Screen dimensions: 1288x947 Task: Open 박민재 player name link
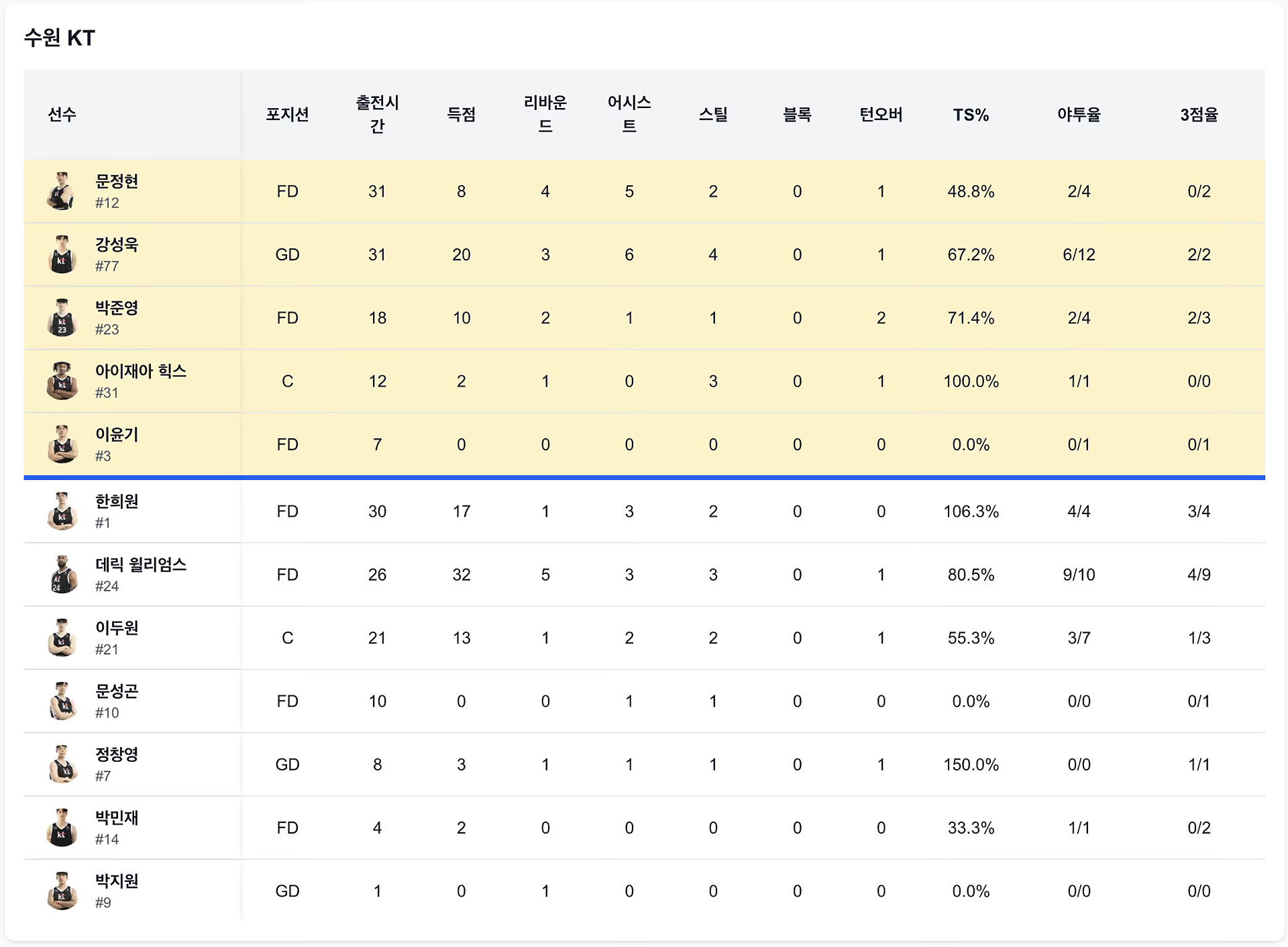(117, 817)
